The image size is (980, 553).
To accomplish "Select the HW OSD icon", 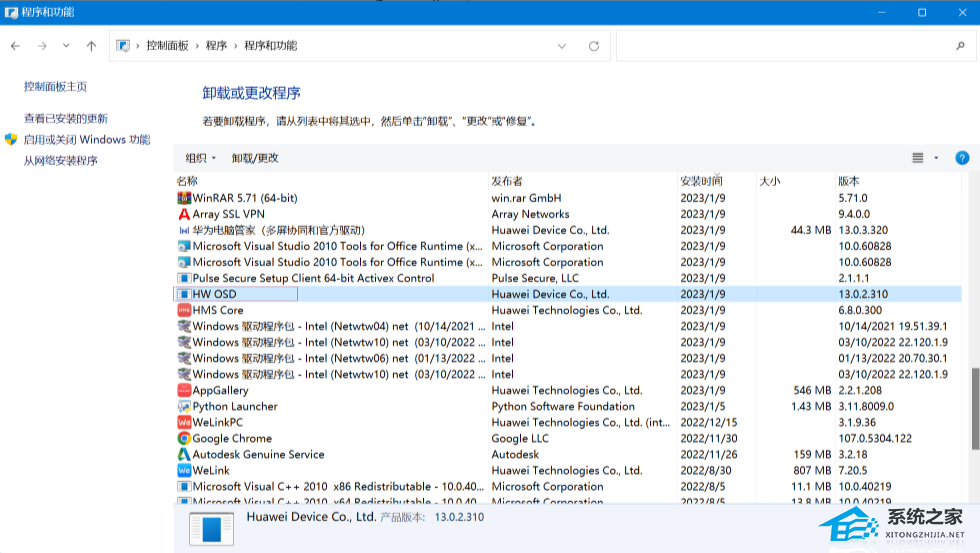I will coord(184,294).
